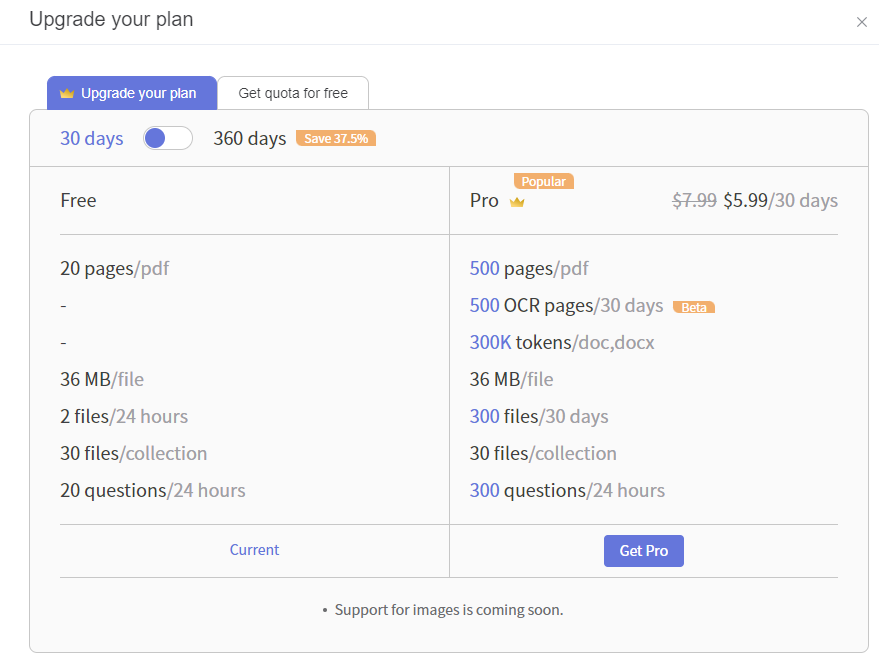The height and width of the screenshot is (659, 879).
Task: Toggle billing period switch to 360 days
Action: click(x=168, y=138)
